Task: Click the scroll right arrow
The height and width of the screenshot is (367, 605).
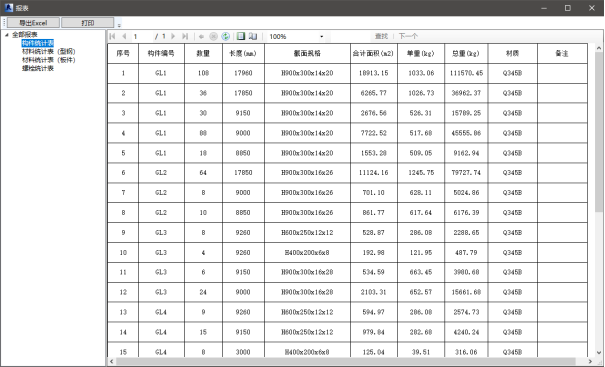Action: coord(590,362)
